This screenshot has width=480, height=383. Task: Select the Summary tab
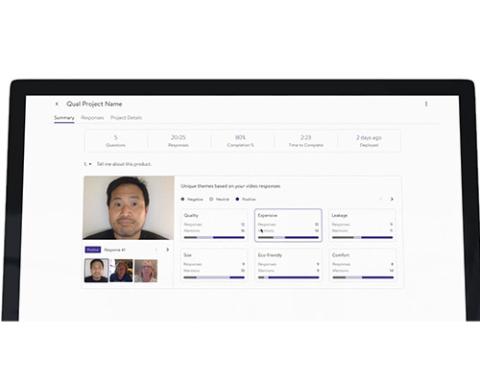click(x=64, y=118)
